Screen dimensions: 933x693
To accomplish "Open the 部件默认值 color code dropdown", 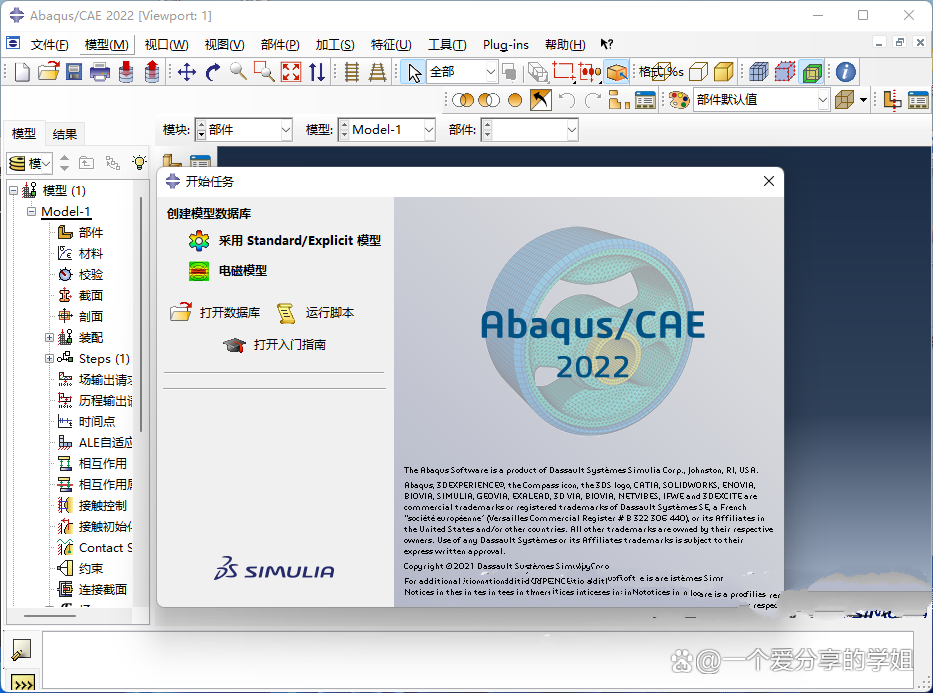I will (x=761, y=100).
